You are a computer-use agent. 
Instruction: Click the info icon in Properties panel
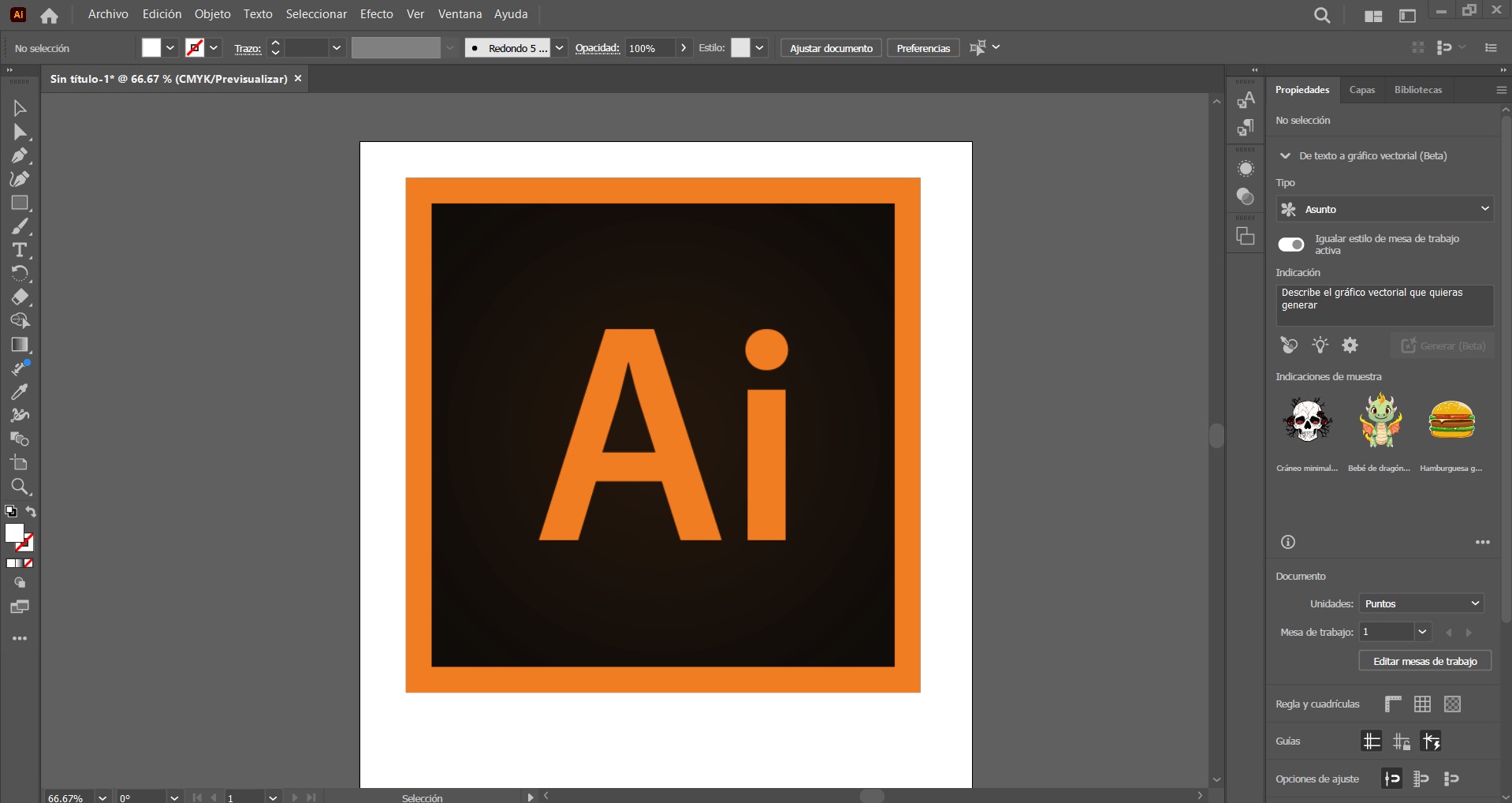pyautogui.click(x=1288, y=542)
